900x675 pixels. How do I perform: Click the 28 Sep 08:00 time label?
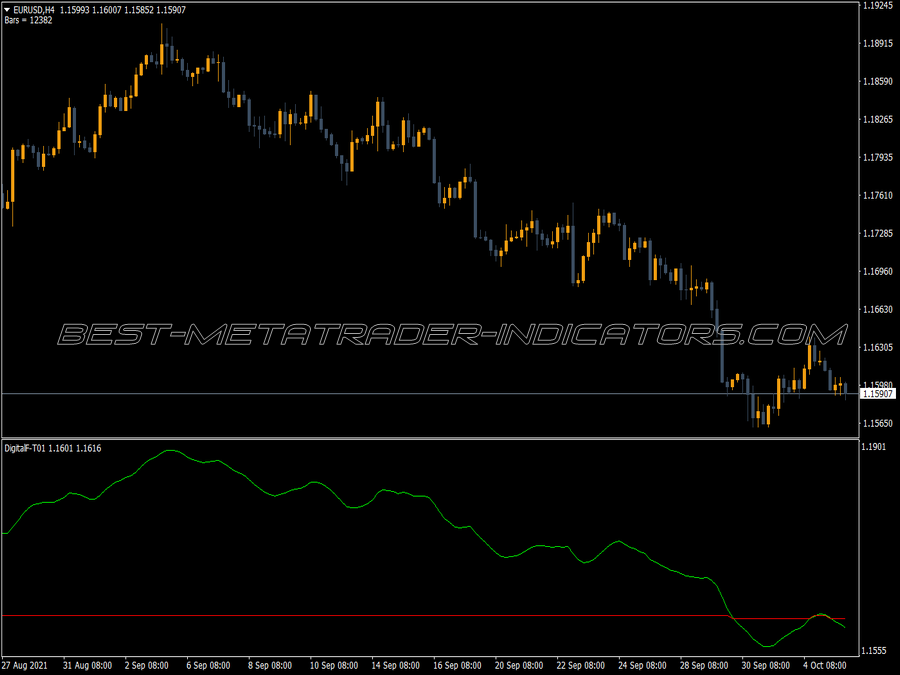coord(704,666)
